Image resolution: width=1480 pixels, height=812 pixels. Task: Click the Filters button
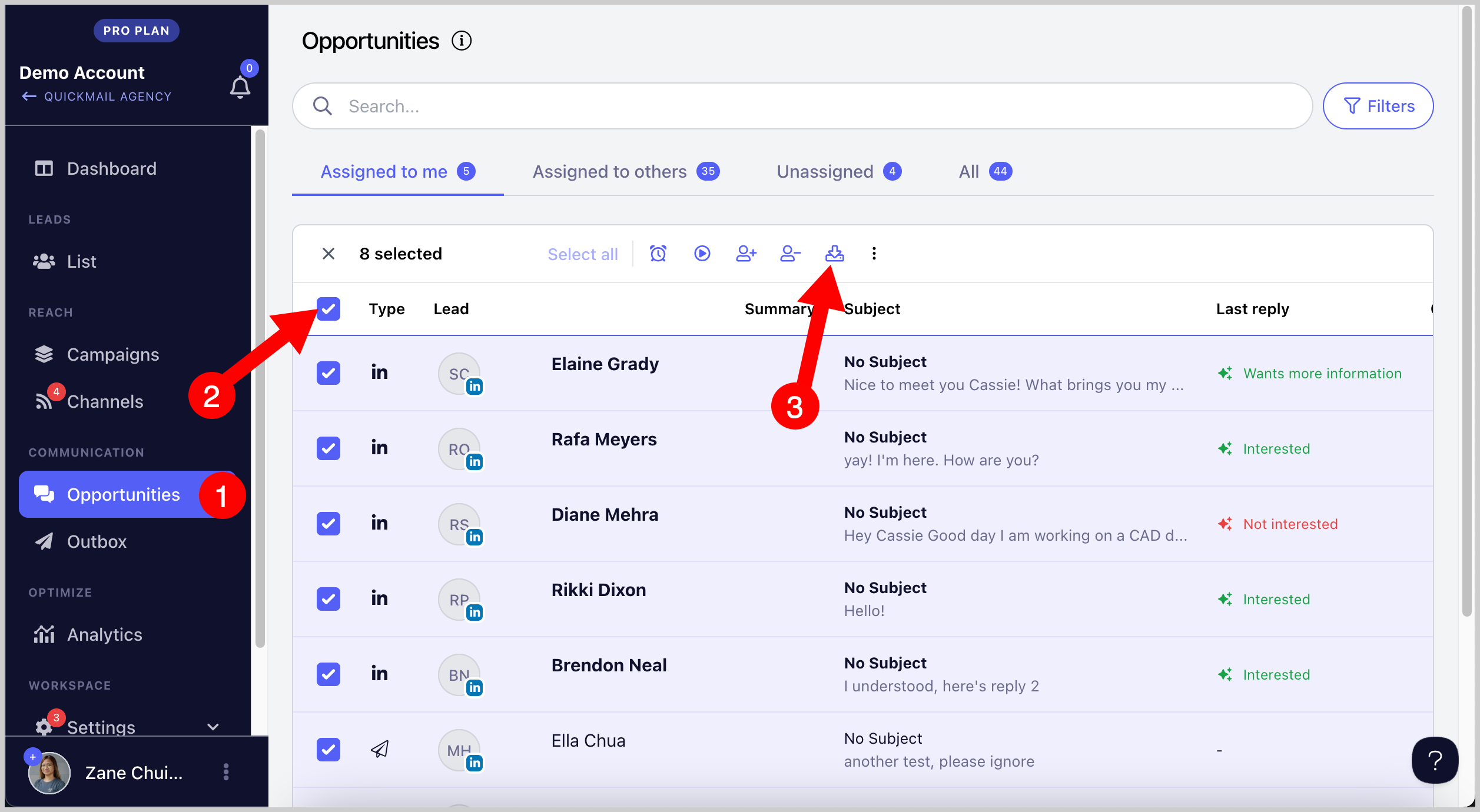(1378, 106)
